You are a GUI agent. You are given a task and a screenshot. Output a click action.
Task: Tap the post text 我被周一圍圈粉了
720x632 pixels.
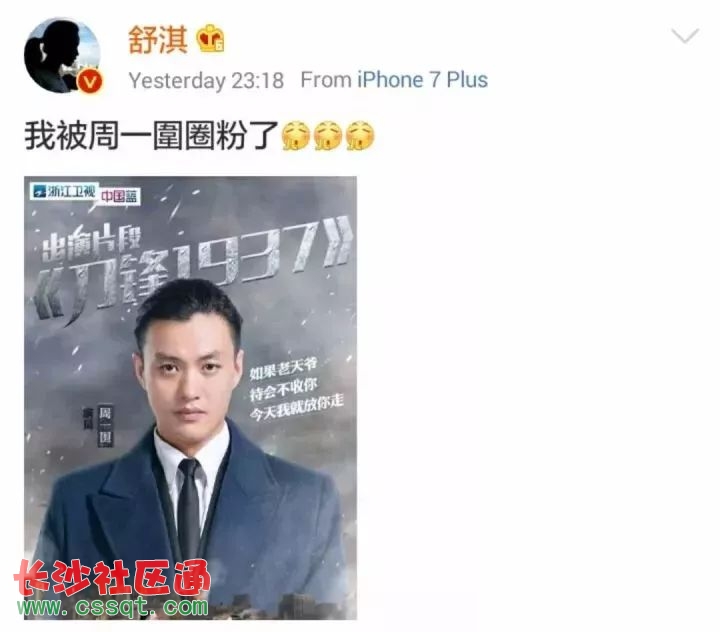[152, 136]
